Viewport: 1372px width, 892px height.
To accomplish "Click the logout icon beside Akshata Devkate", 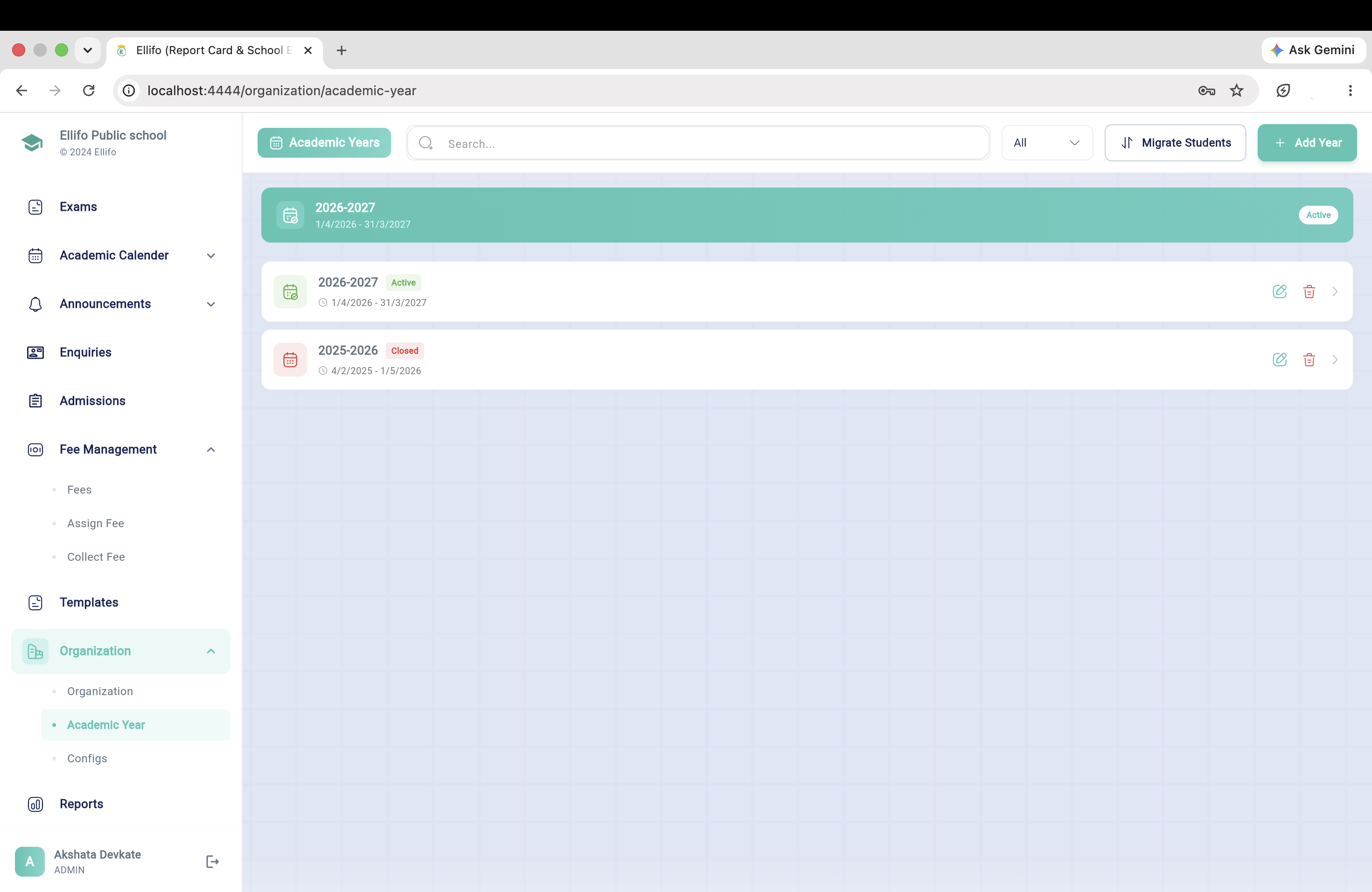I will (212, 862).
